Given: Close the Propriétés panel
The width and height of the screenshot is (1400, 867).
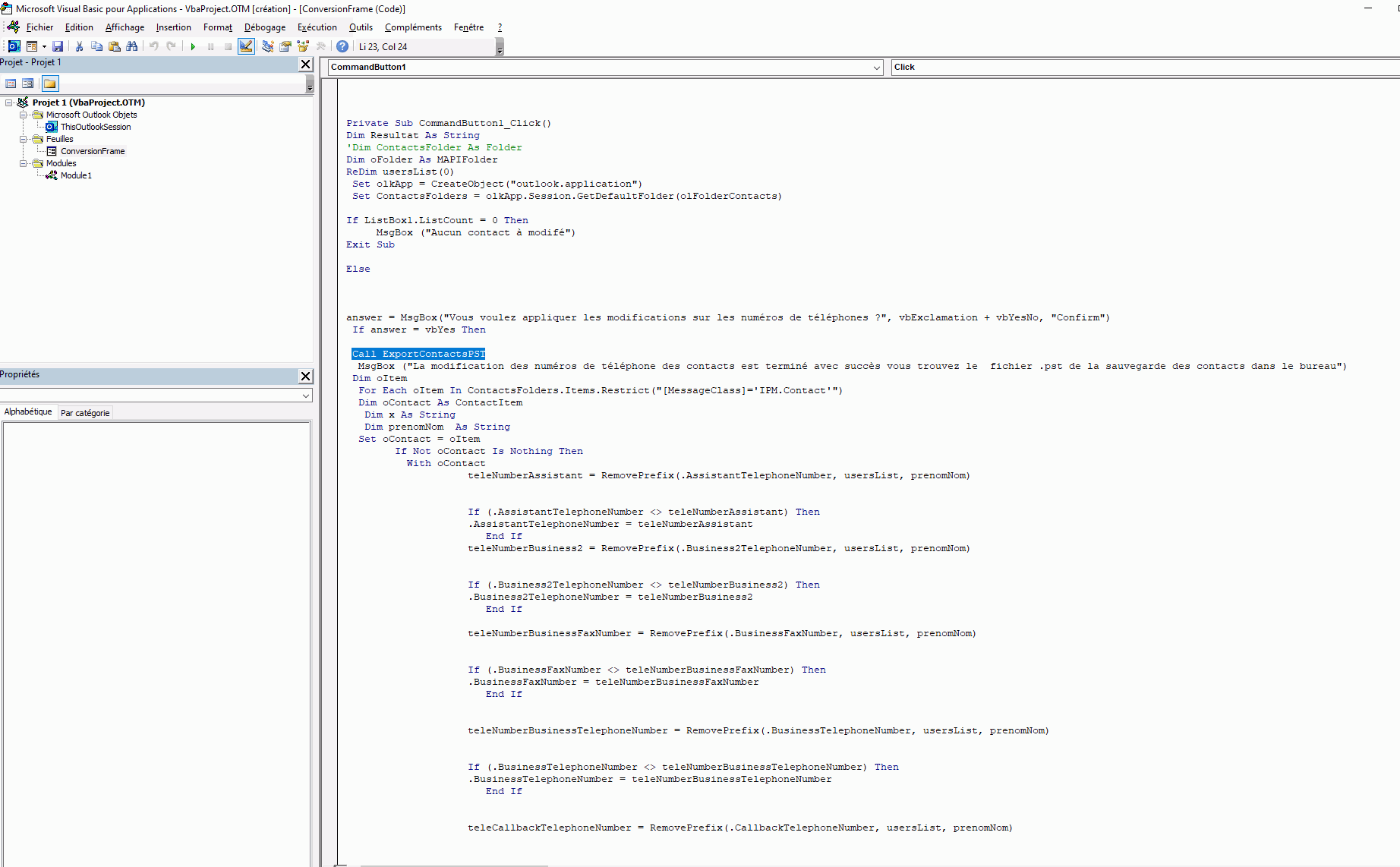Looking at the screenshot, I should click(305, 376).
